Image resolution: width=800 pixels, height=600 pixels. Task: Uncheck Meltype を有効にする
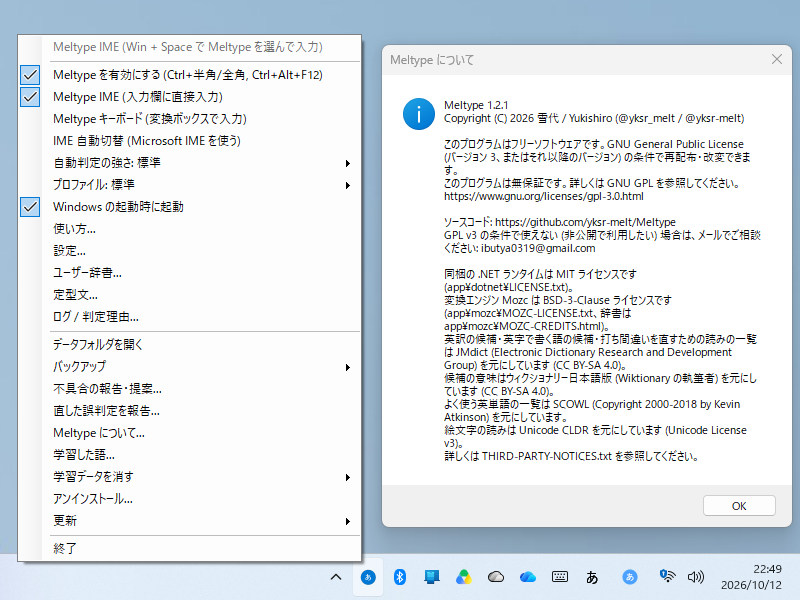pos(189,75)
